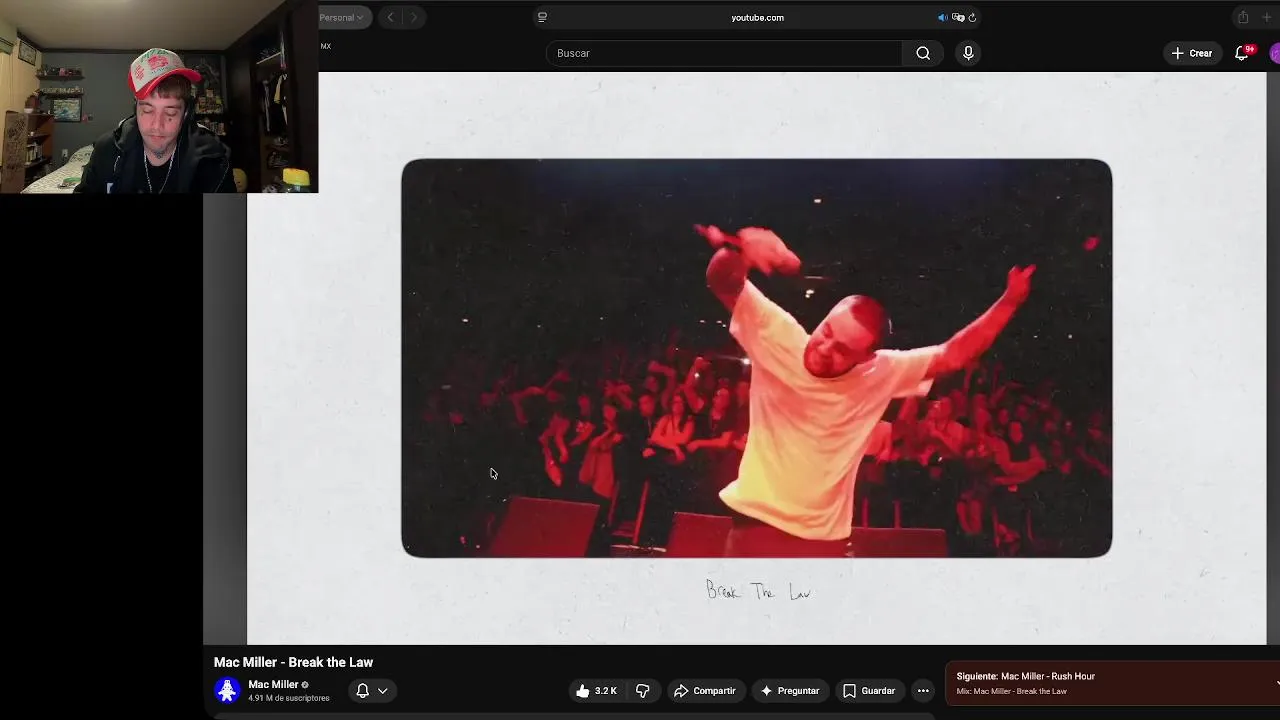
Task: Click the video player to pause
Action: click(756, 358)
